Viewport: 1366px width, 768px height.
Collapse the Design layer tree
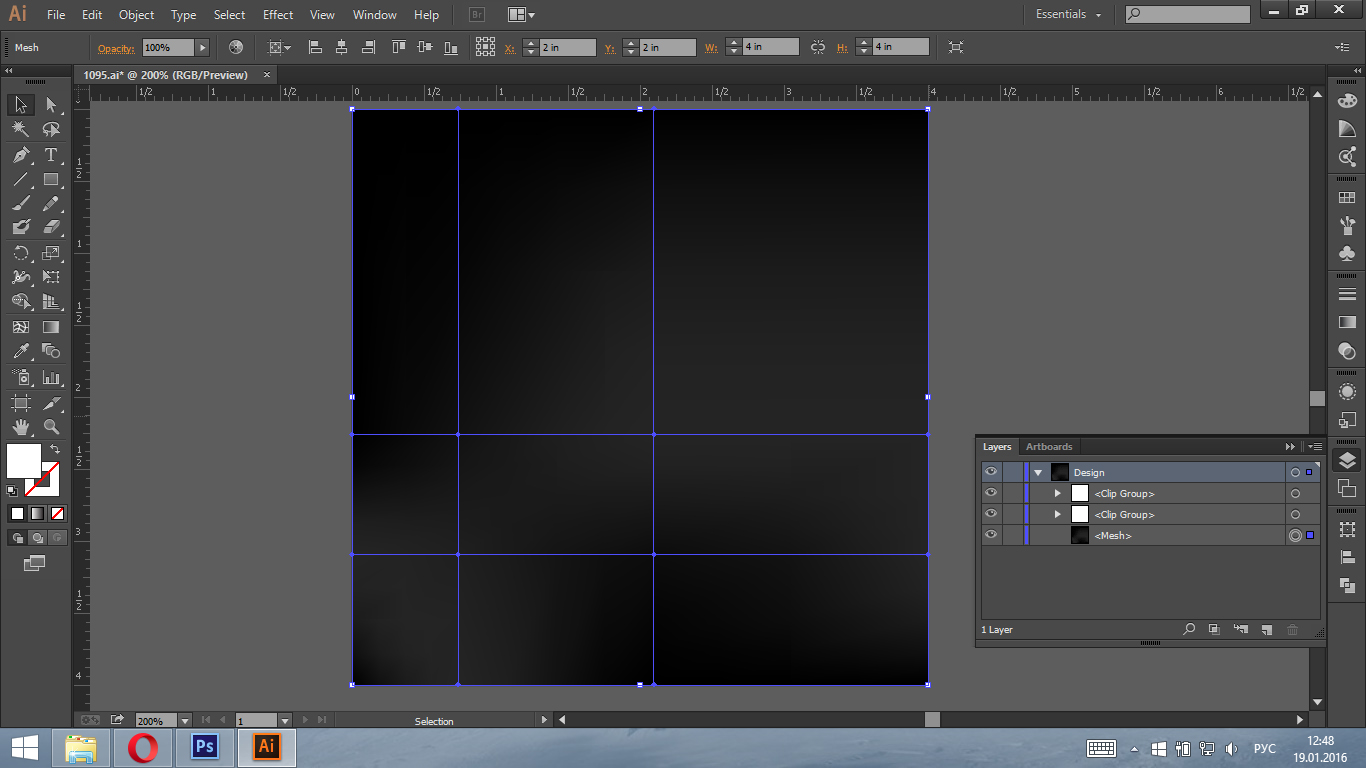point(1038,472)
